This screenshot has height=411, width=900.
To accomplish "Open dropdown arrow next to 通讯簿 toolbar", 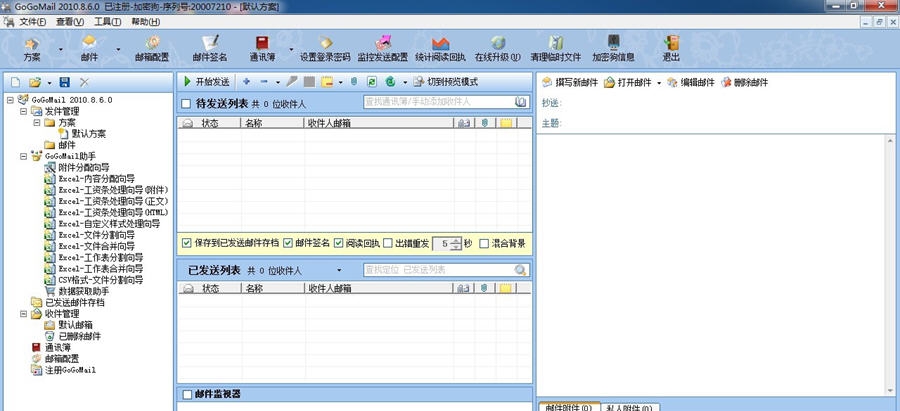I will point(291,49).
